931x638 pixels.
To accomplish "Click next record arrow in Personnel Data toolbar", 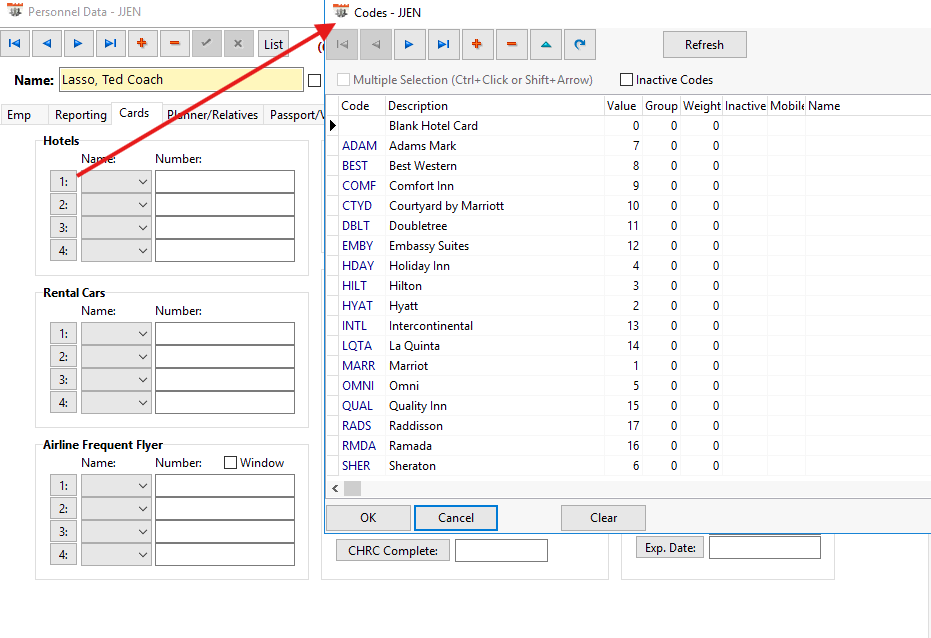I will tap(78, 43).
